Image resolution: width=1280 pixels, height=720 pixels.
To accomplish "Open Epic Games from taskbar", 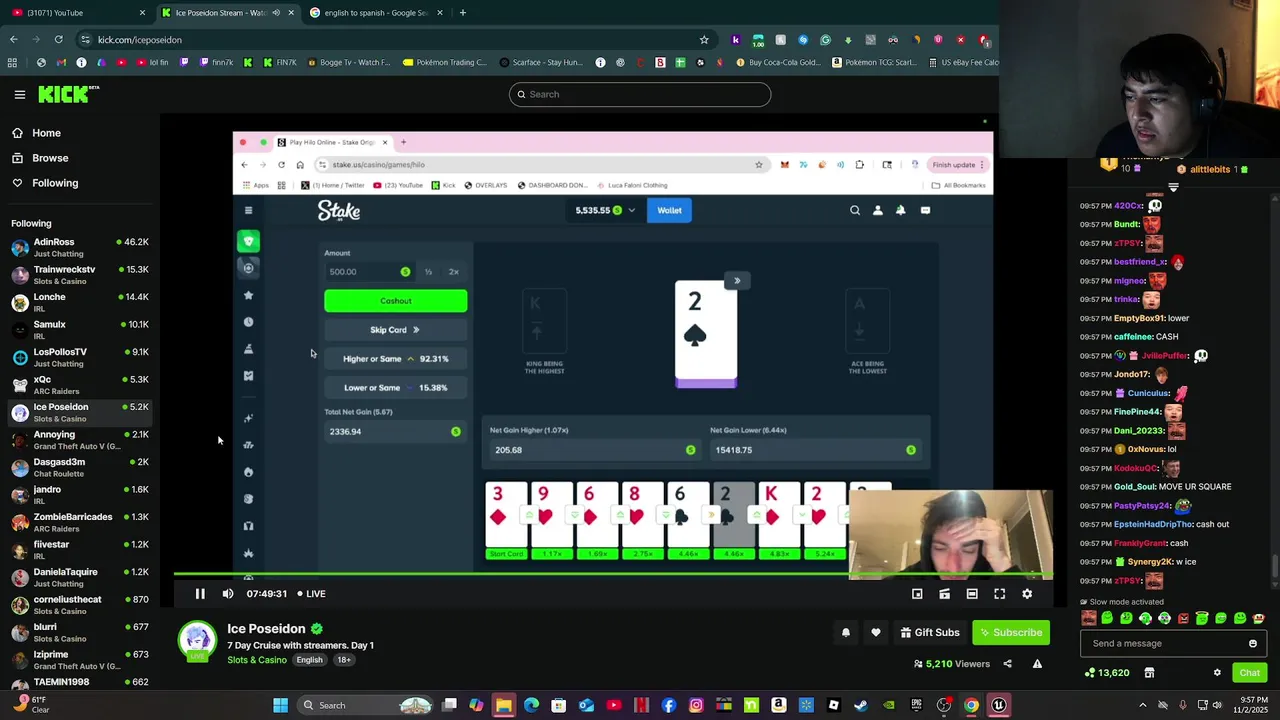I will [916, 706].
